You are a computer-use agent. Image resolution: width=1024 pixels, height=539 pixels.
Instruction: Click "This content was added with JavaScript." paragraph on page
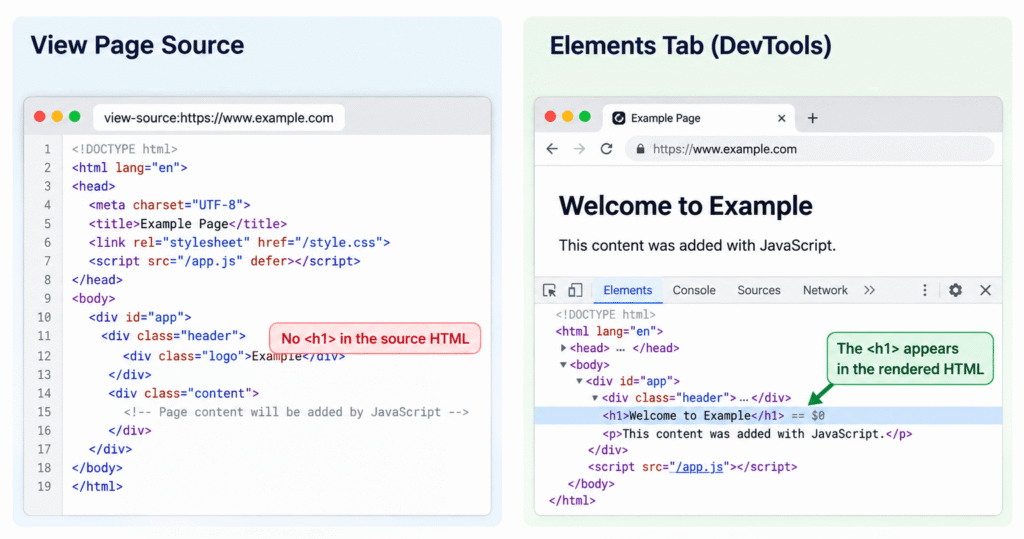pyautogui.click(x=697, y=246)
